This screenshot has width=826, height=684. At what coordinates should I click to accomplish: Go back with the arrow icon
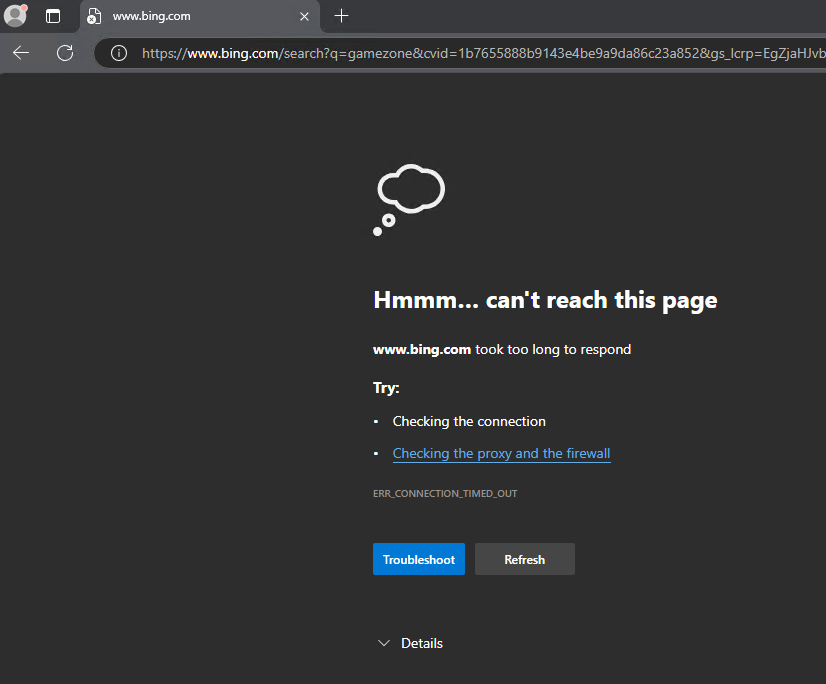[x=21, y=53]
